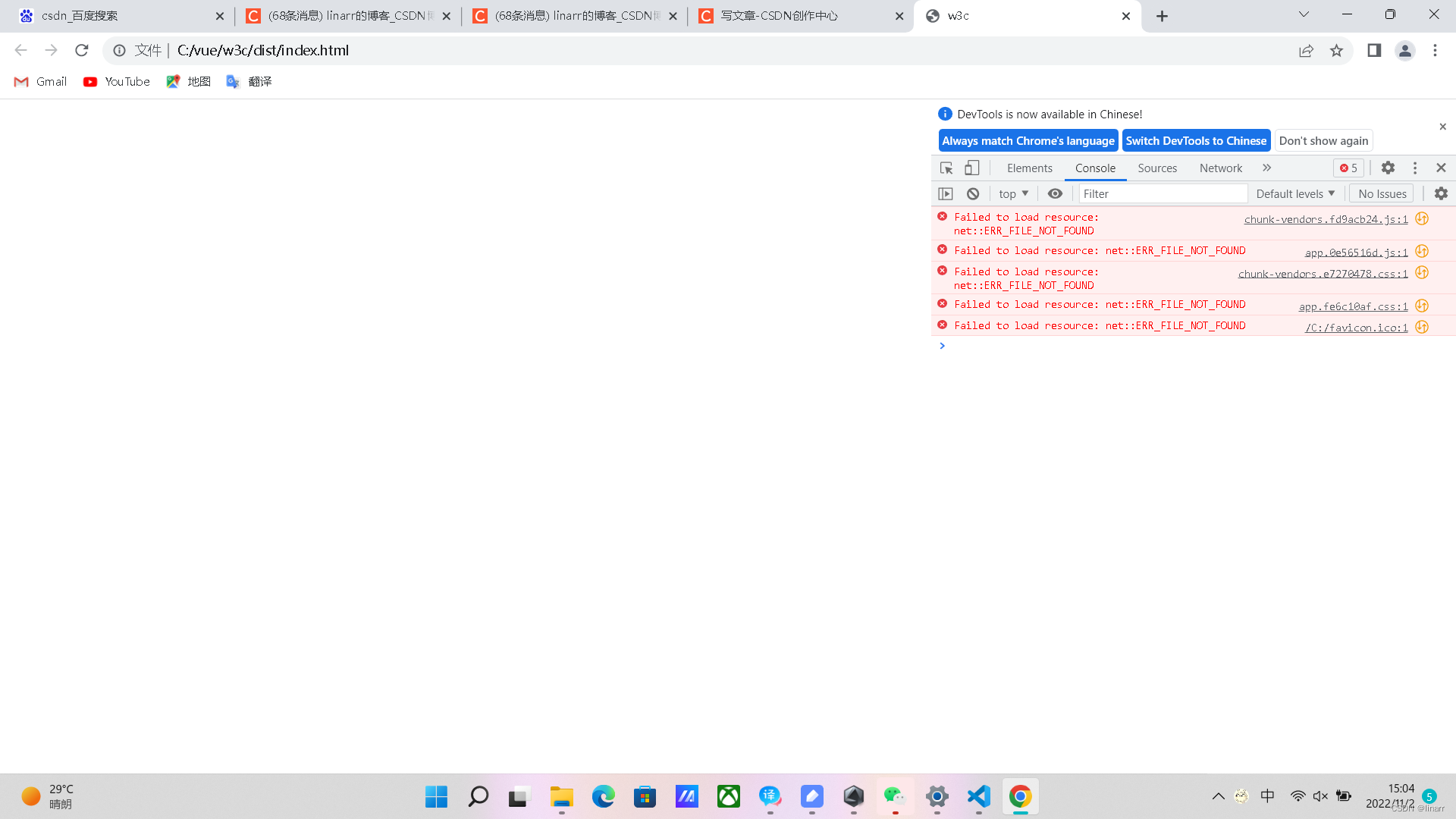
Task: Expand the more tabs chevron in DevTools
Action: point(1266,168)
